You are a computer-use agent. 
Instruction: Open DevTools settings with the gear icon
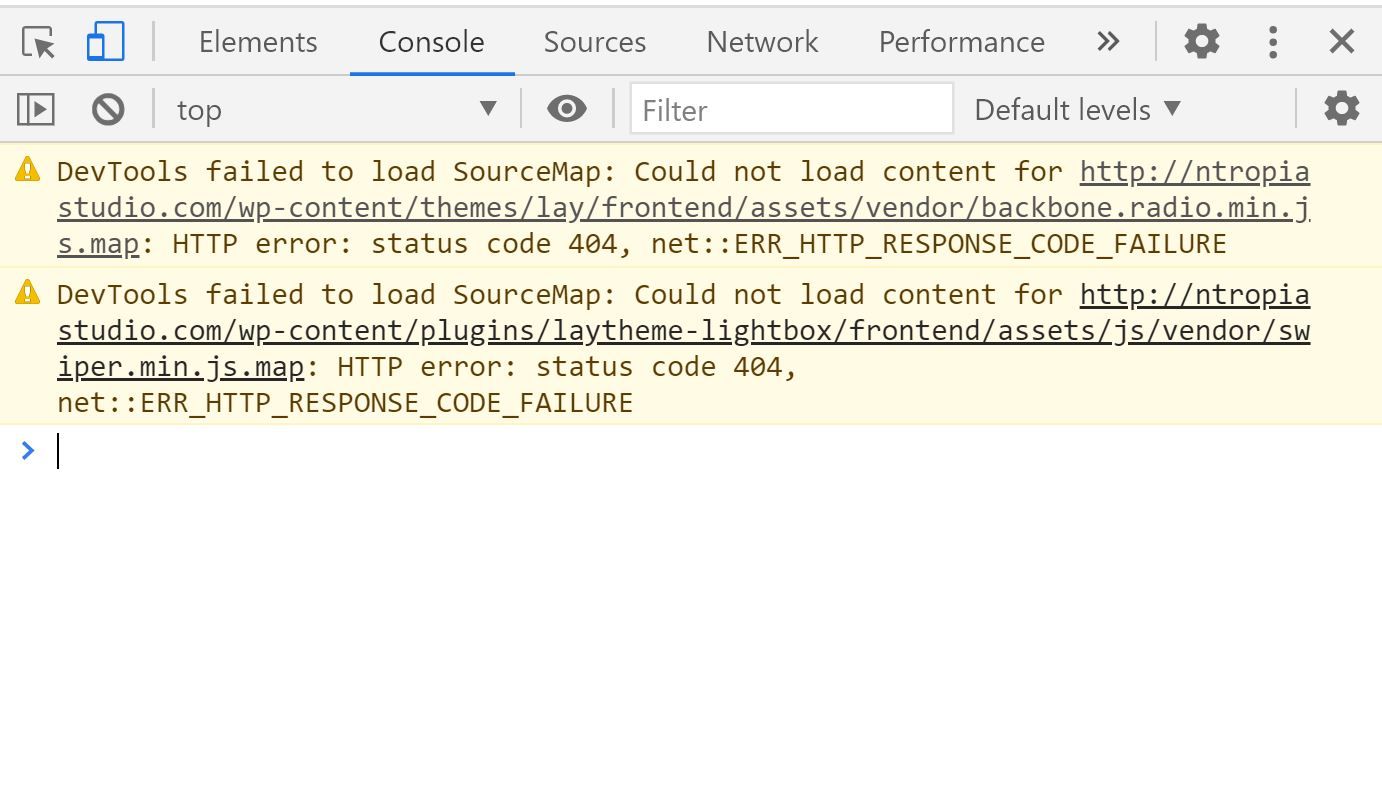pyautogui.click(x=1200, y=41)
